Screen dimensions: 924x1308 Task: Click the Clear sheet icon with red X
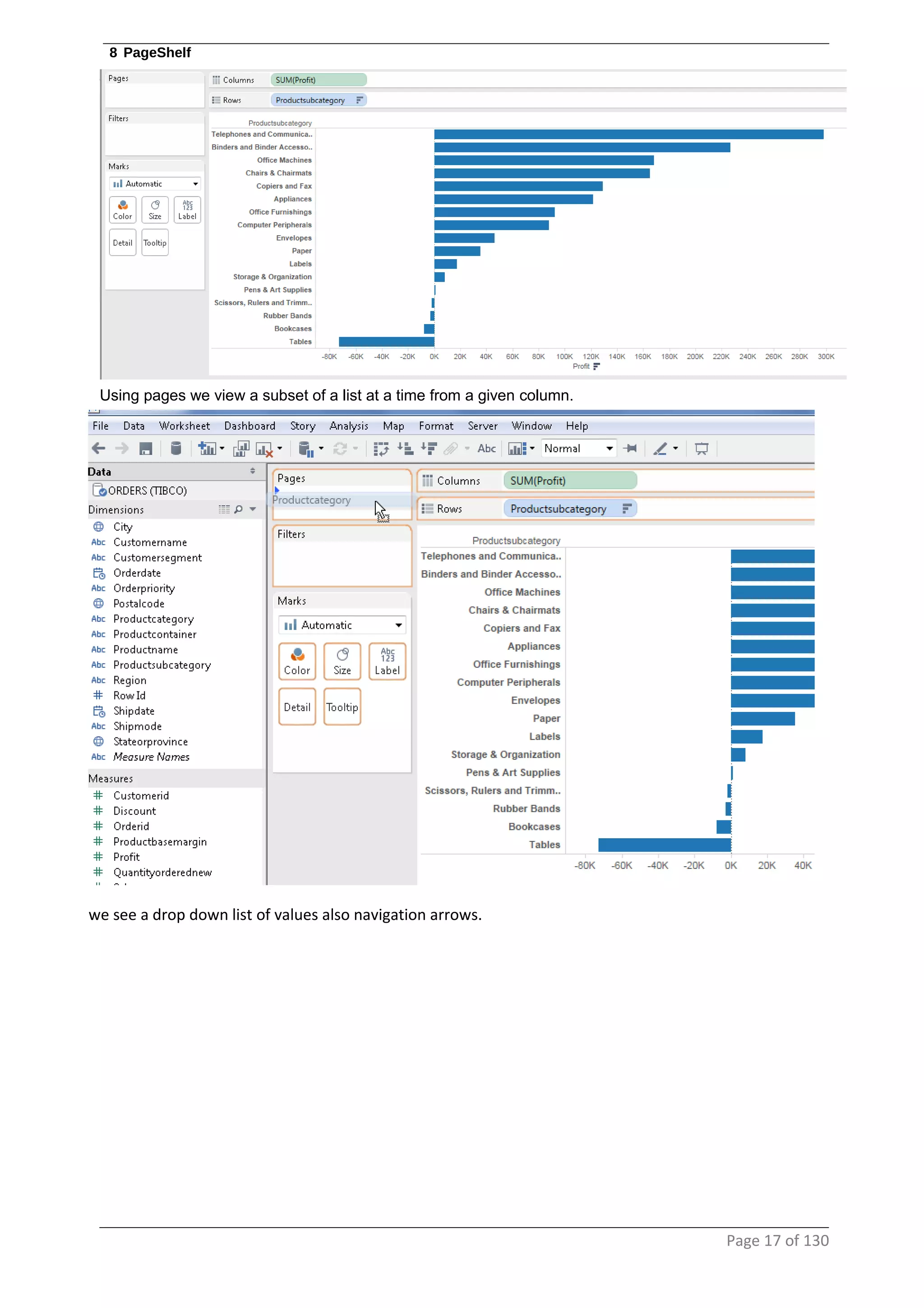[265, 450]
